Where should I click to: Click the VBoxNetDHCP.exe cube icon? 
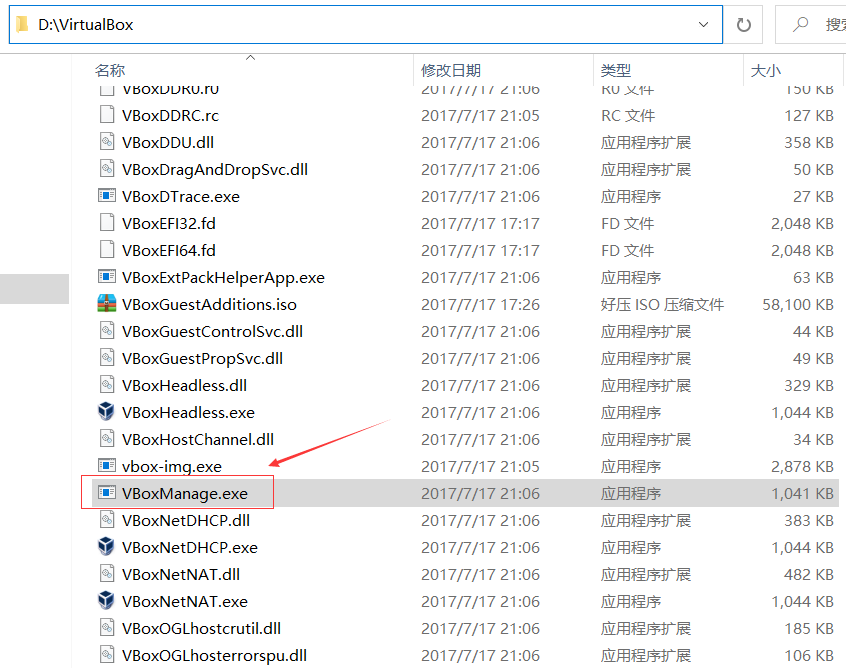coord(106,547)
